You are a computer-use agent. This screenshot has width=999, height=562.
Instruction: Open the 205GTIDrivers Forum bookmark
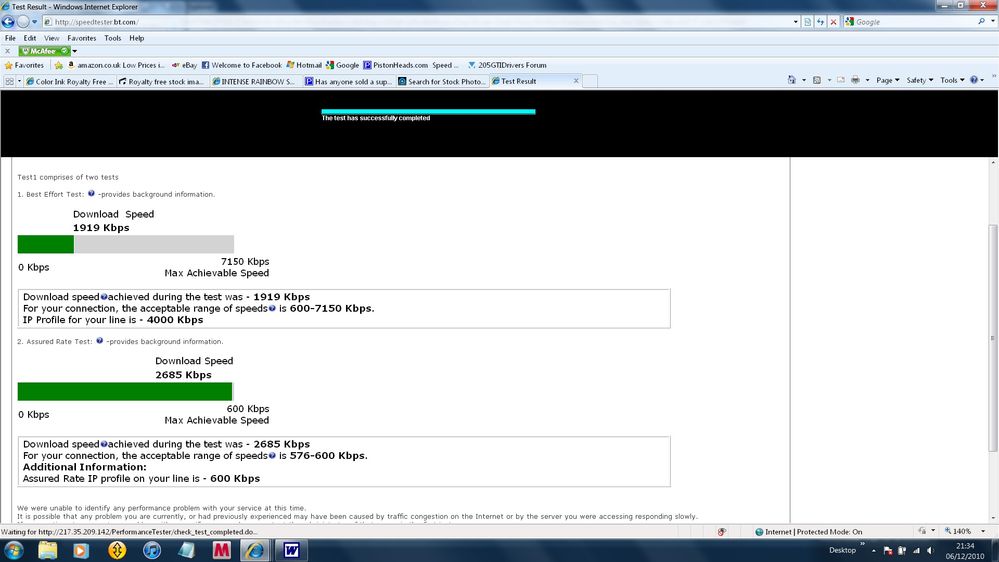[507, 65]
